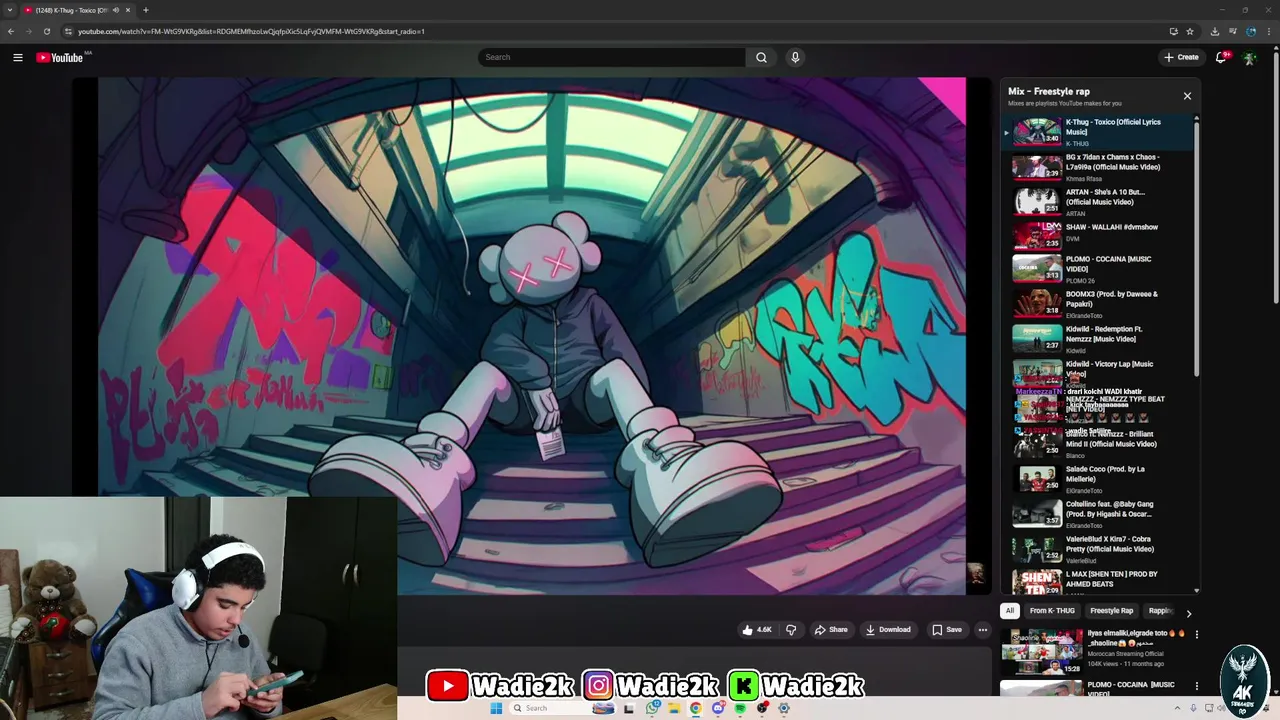Switch to Chrome in taskbar
This screenshot has width=1280, height=720.
click(696, 708)
